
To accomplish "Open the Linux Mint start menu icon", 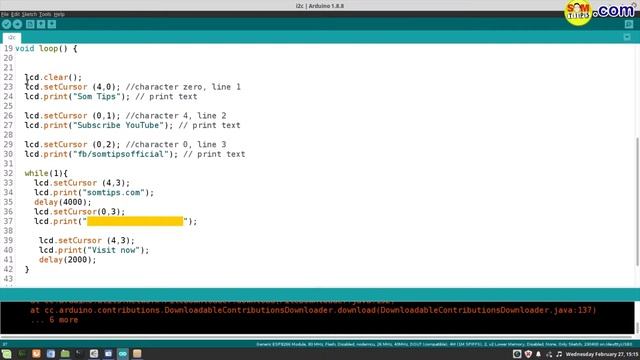I will 7,354.
